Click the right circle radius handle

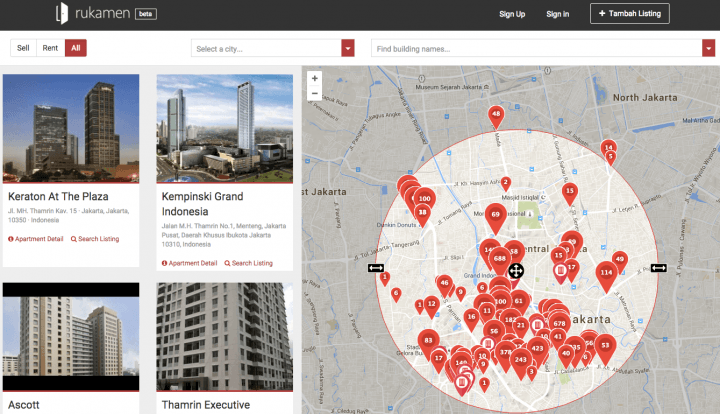point(658,268)
